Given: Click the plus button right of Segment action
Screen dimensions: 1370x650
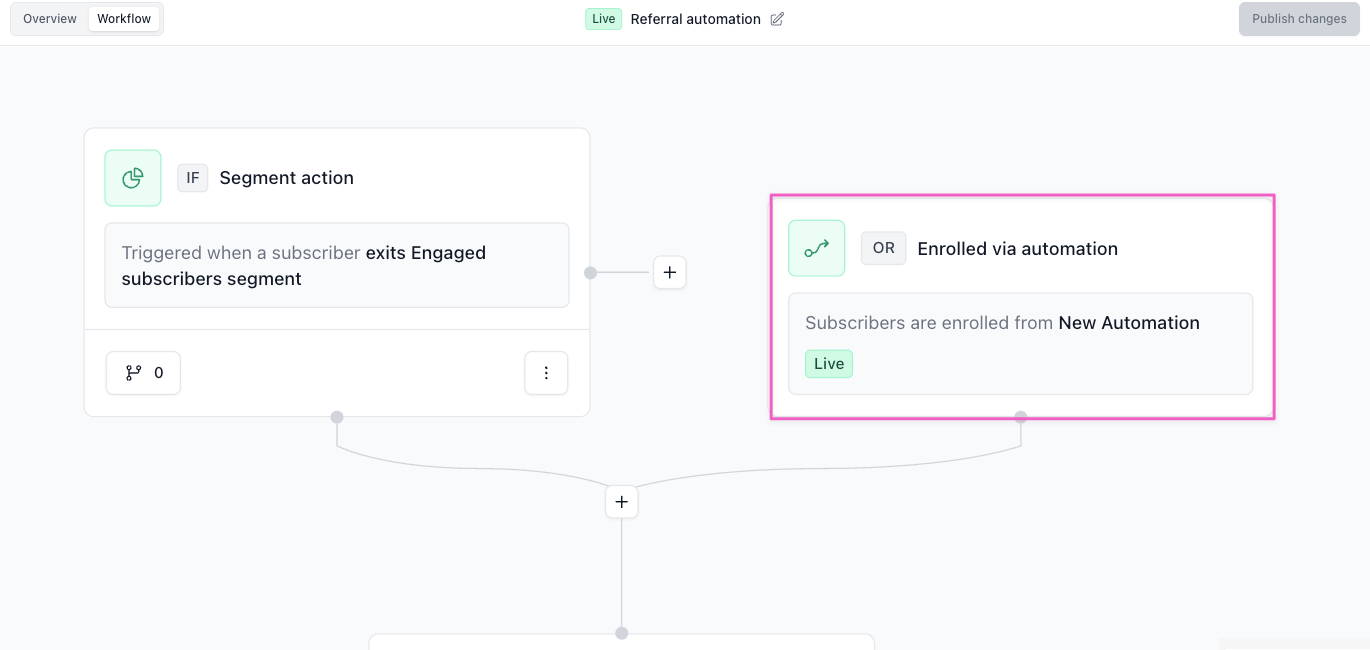Looking at the screenshot, I should (669, 272).
